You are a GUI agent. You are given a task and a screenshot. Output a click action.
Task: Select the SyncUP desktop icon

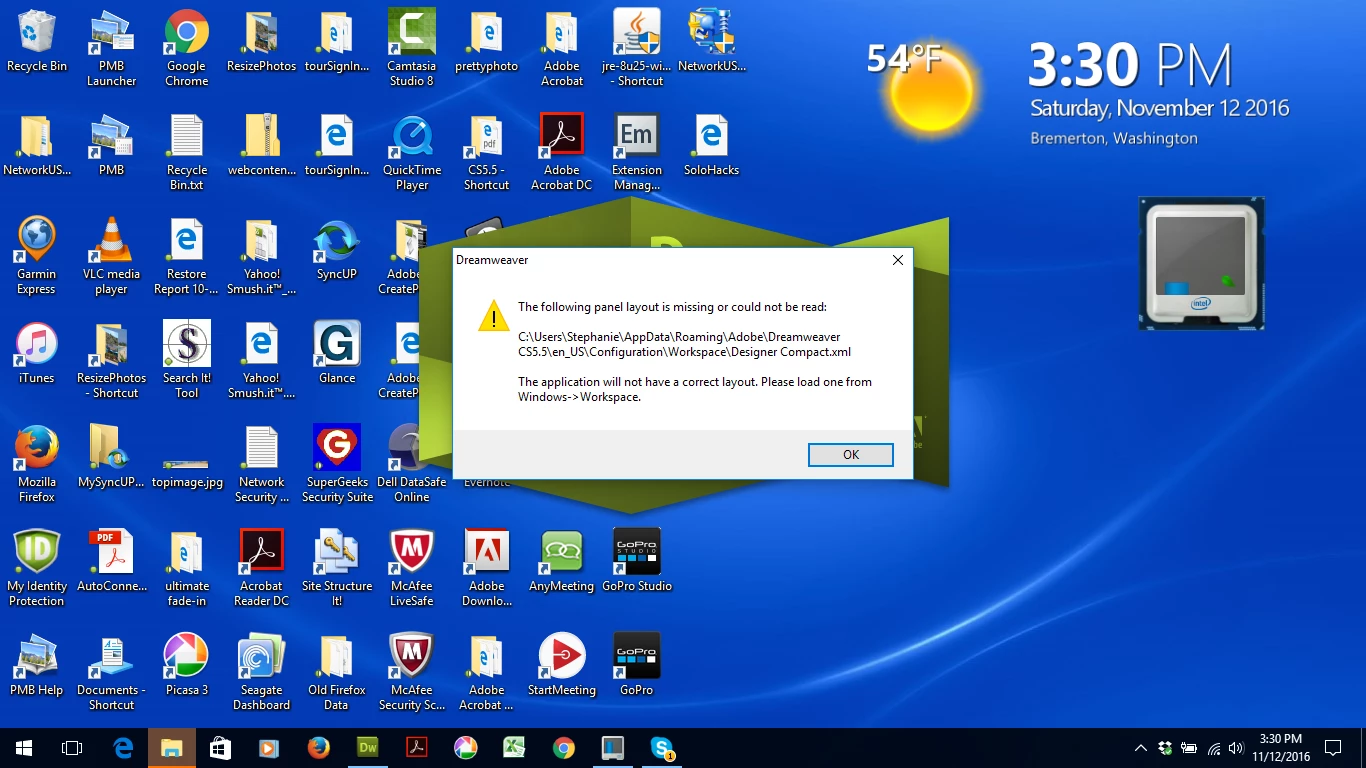click(x=337, y=250)
